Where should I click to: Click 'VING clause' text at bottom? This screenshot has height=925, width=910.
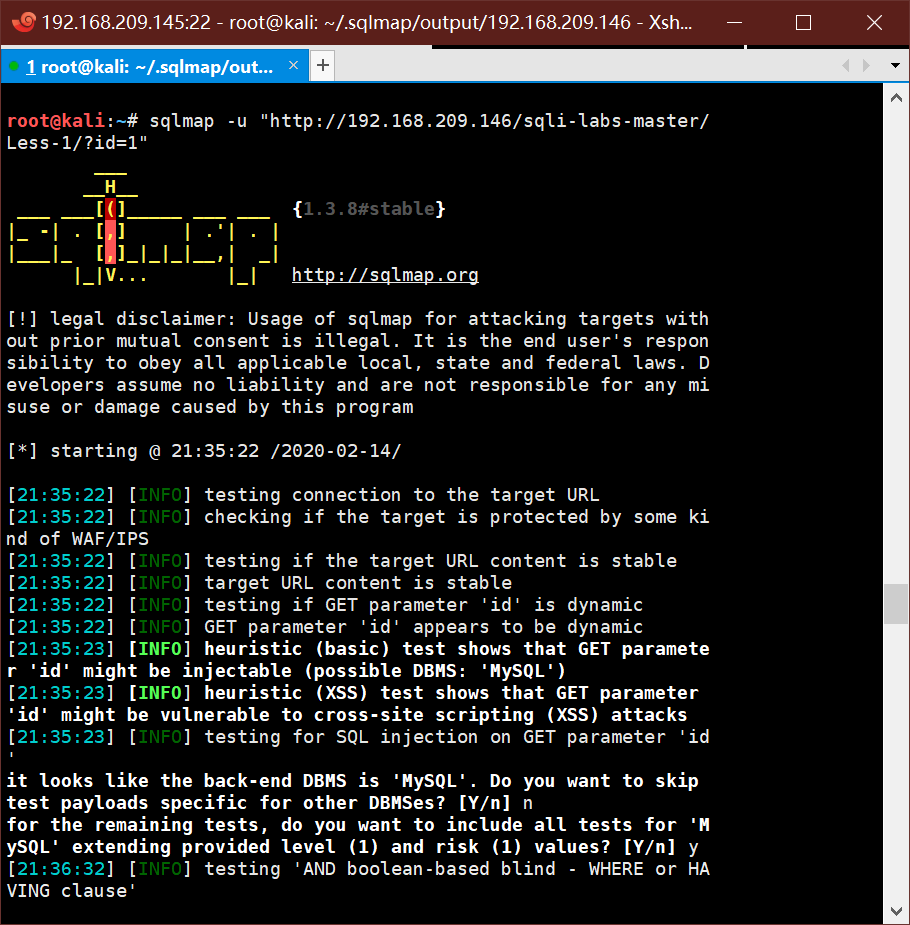coord(71,891)
